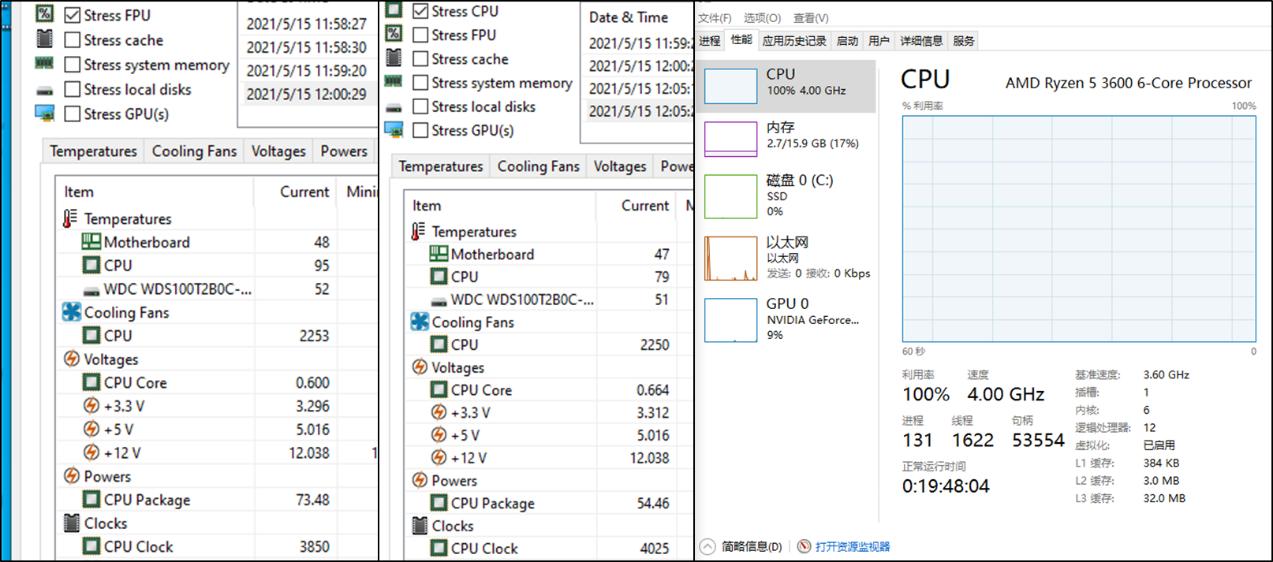The image size is (1273, 562).
Task: Click the Motherboard icon in the 48 row
Action: click(x=91, y=242)
